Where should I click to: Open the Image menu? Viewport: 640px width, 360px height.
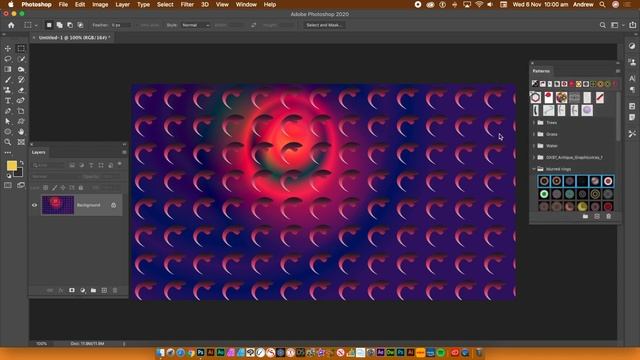[100, 4]
